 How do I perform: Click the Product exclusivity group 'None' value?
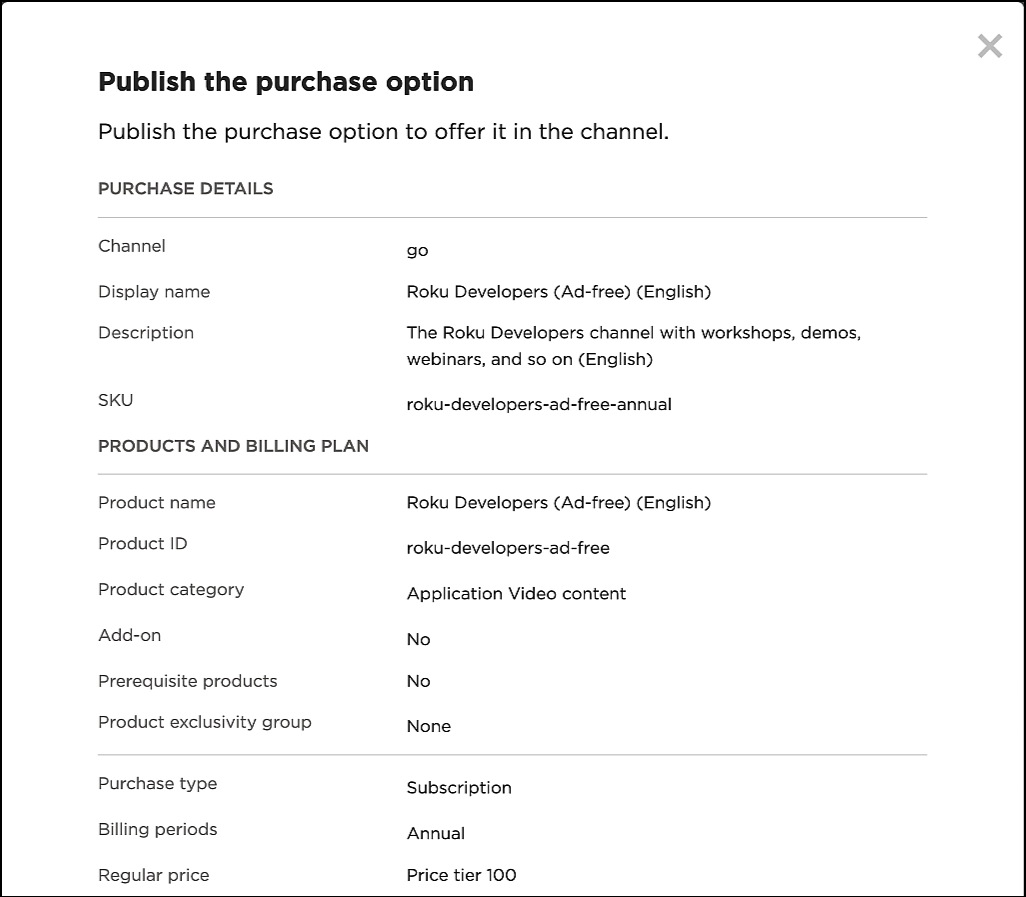[428, 727]
